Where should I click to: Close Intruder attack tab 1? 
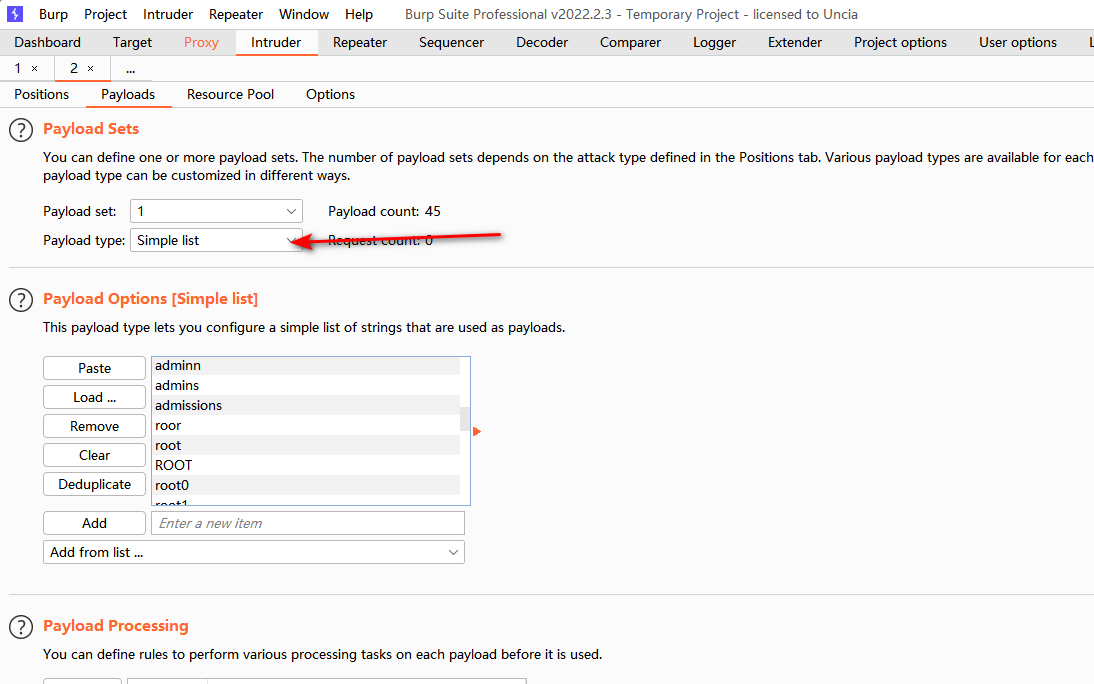(34, 68)
